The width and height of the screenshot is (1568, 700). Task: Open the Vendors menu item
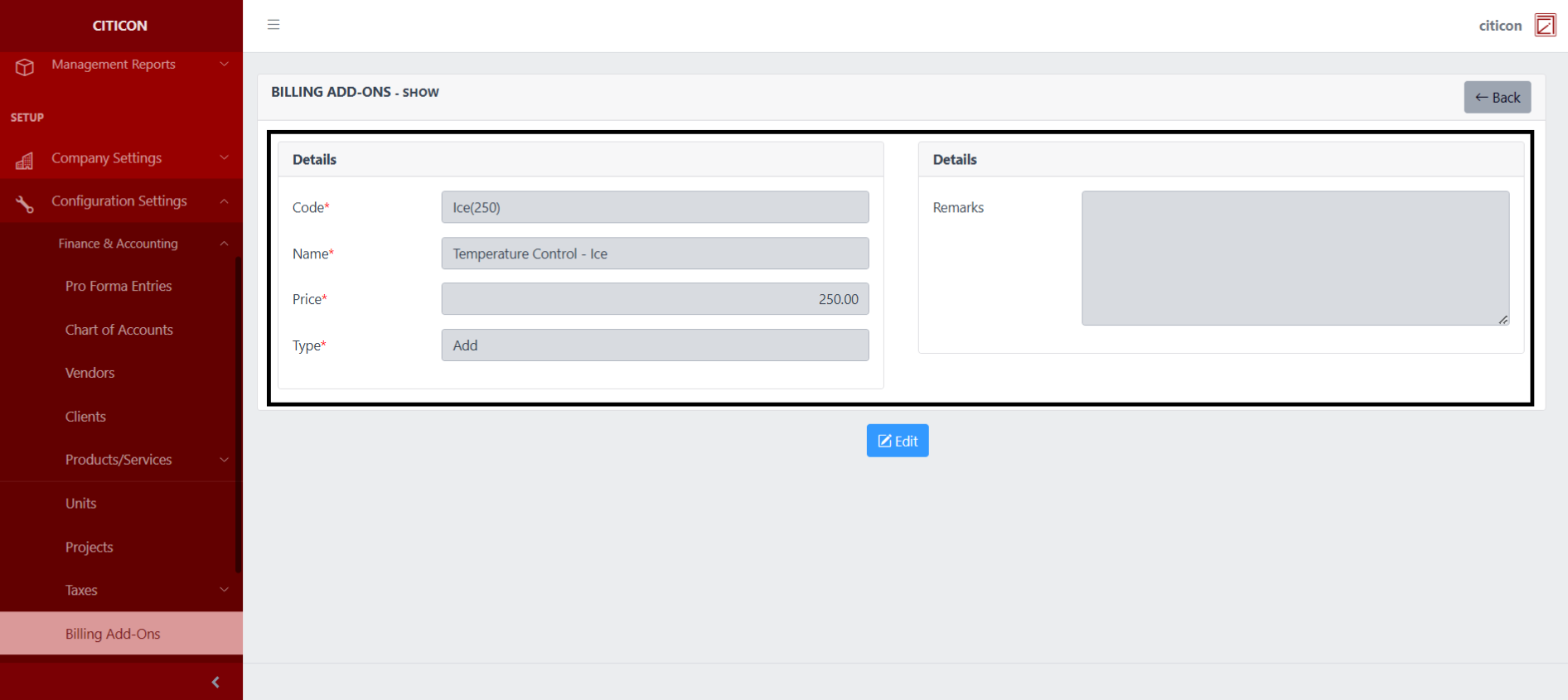pos(90,373)
